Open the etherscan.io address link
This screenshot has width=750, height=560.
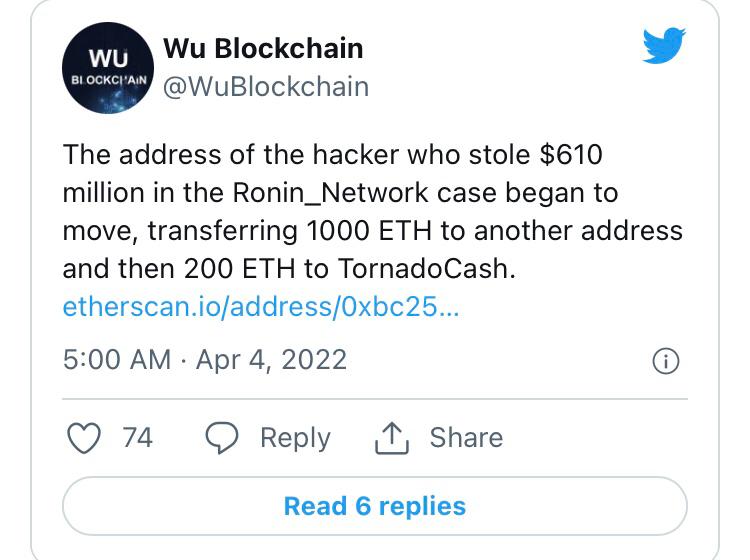pos(261,307)
